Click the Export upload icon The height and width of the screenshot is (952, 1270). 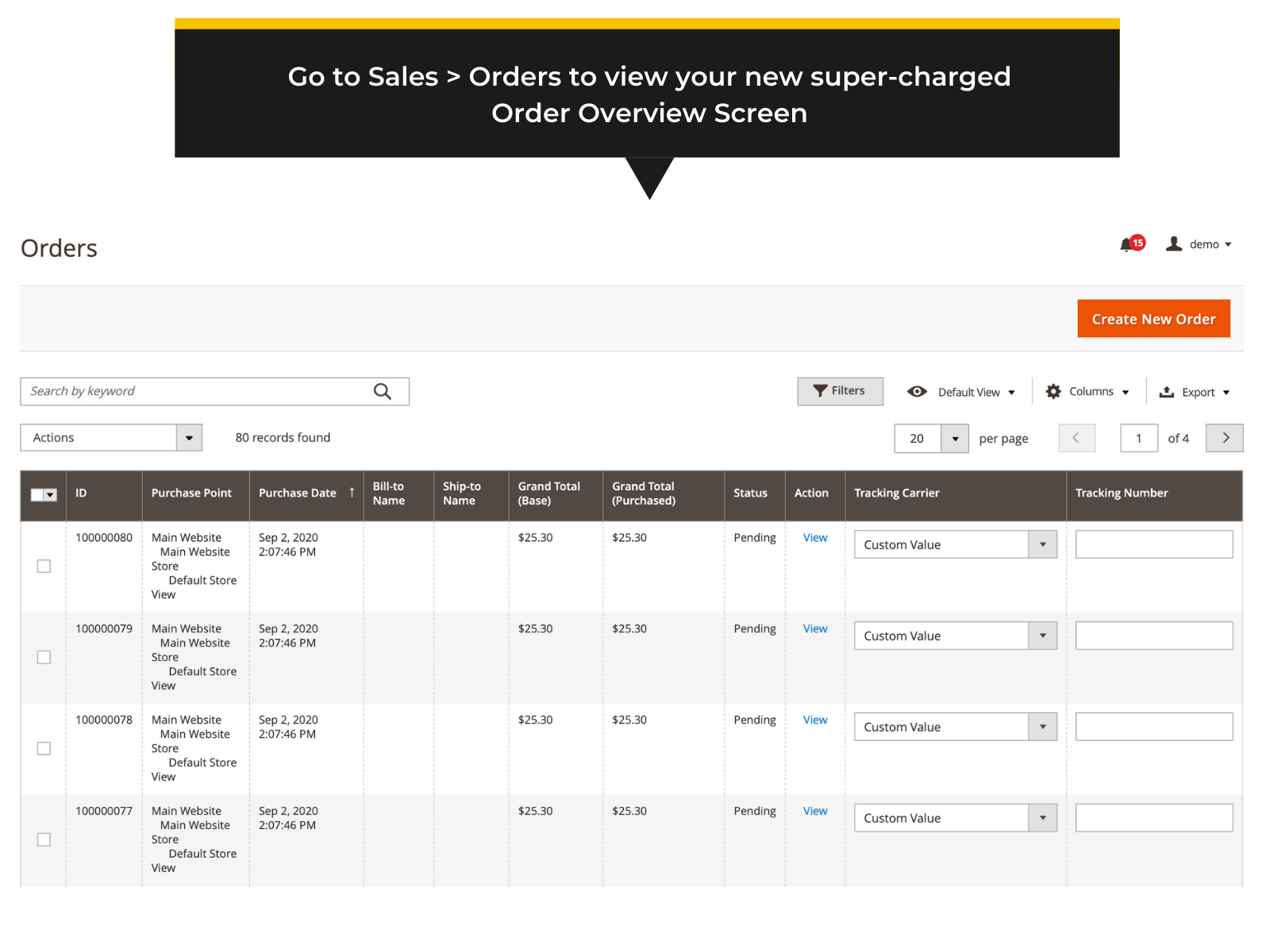(1167, 391)
